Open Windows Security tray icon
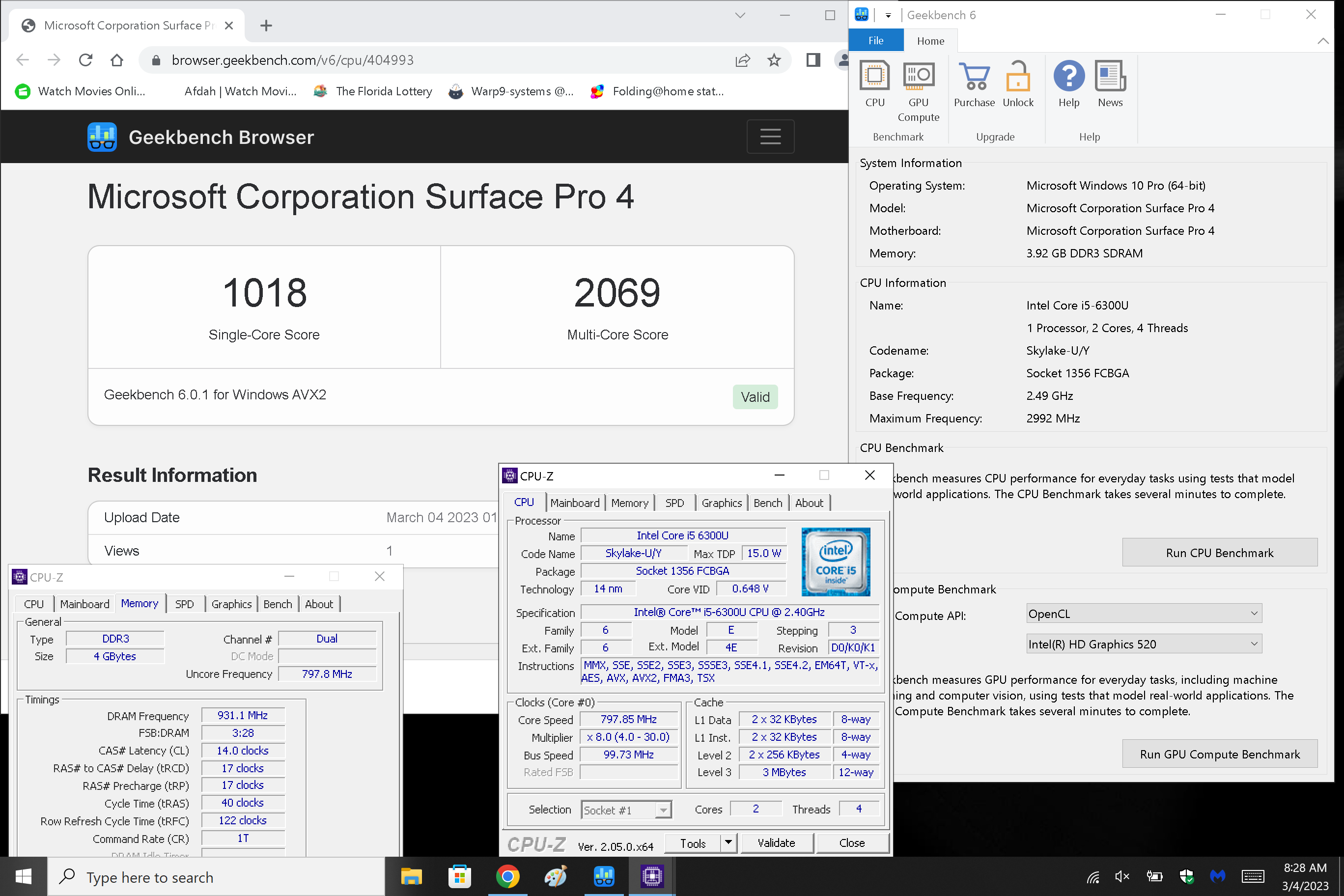This screenshot has width=1344, height=896. point(1186,876)
